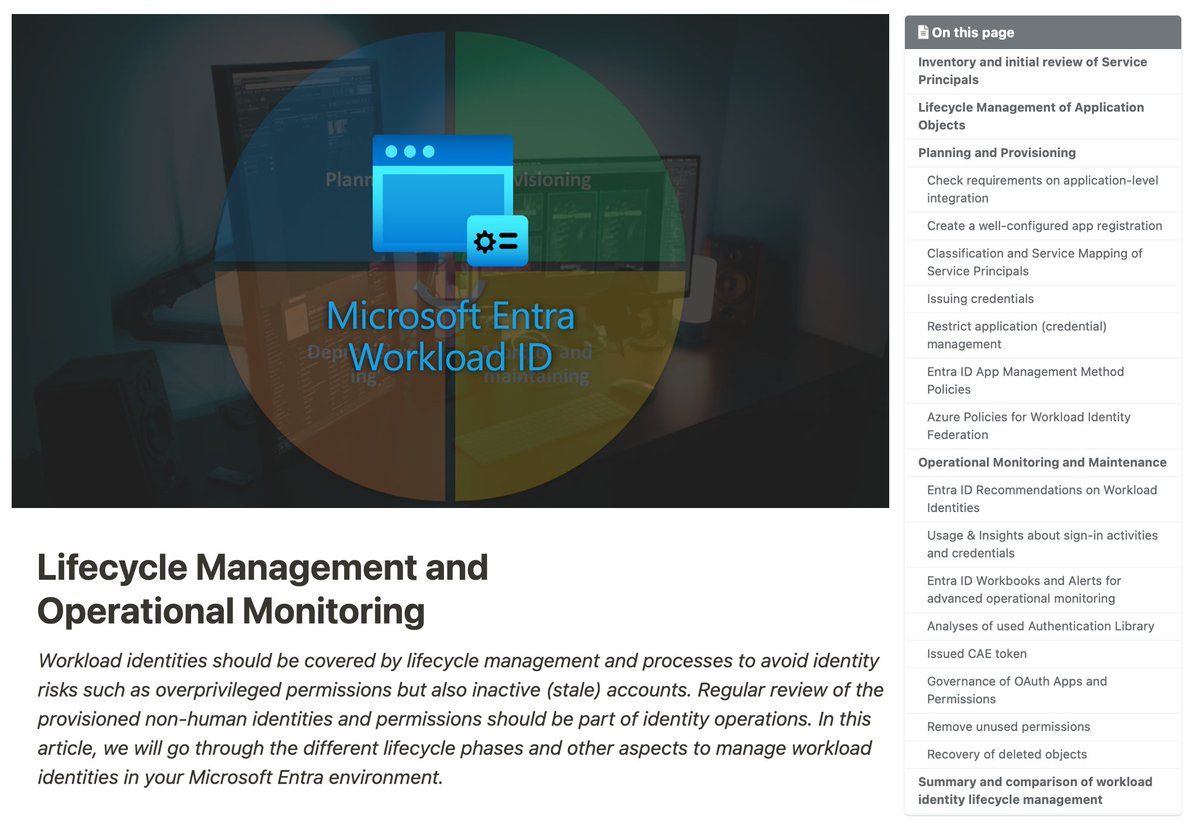Open Classification and Service Mapping of Service Principals
The width and height of the screenshot is (1200, 835).
click(x=1043, y=262)
